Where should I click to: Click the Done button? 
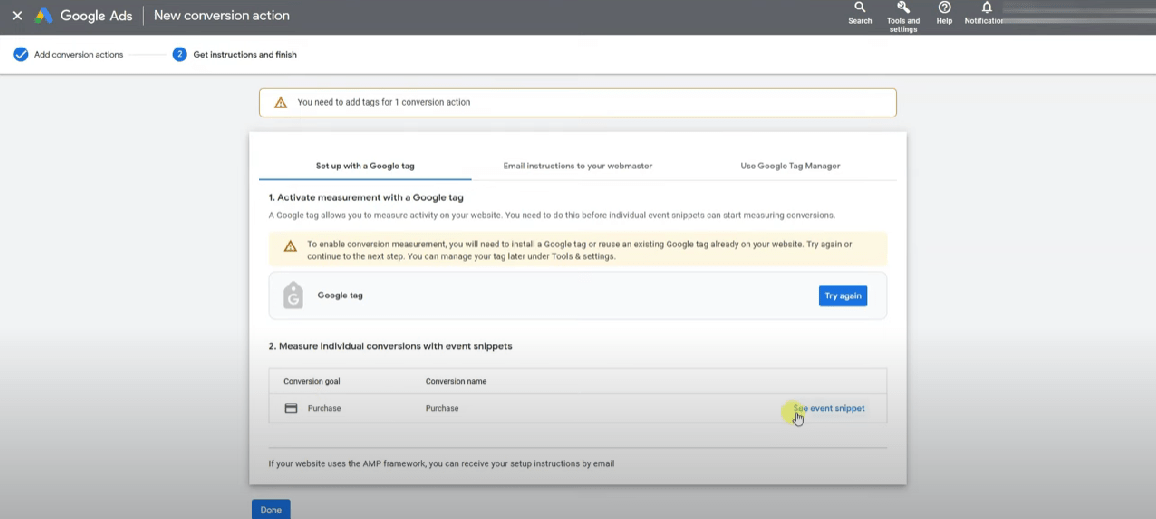point(271,509)
